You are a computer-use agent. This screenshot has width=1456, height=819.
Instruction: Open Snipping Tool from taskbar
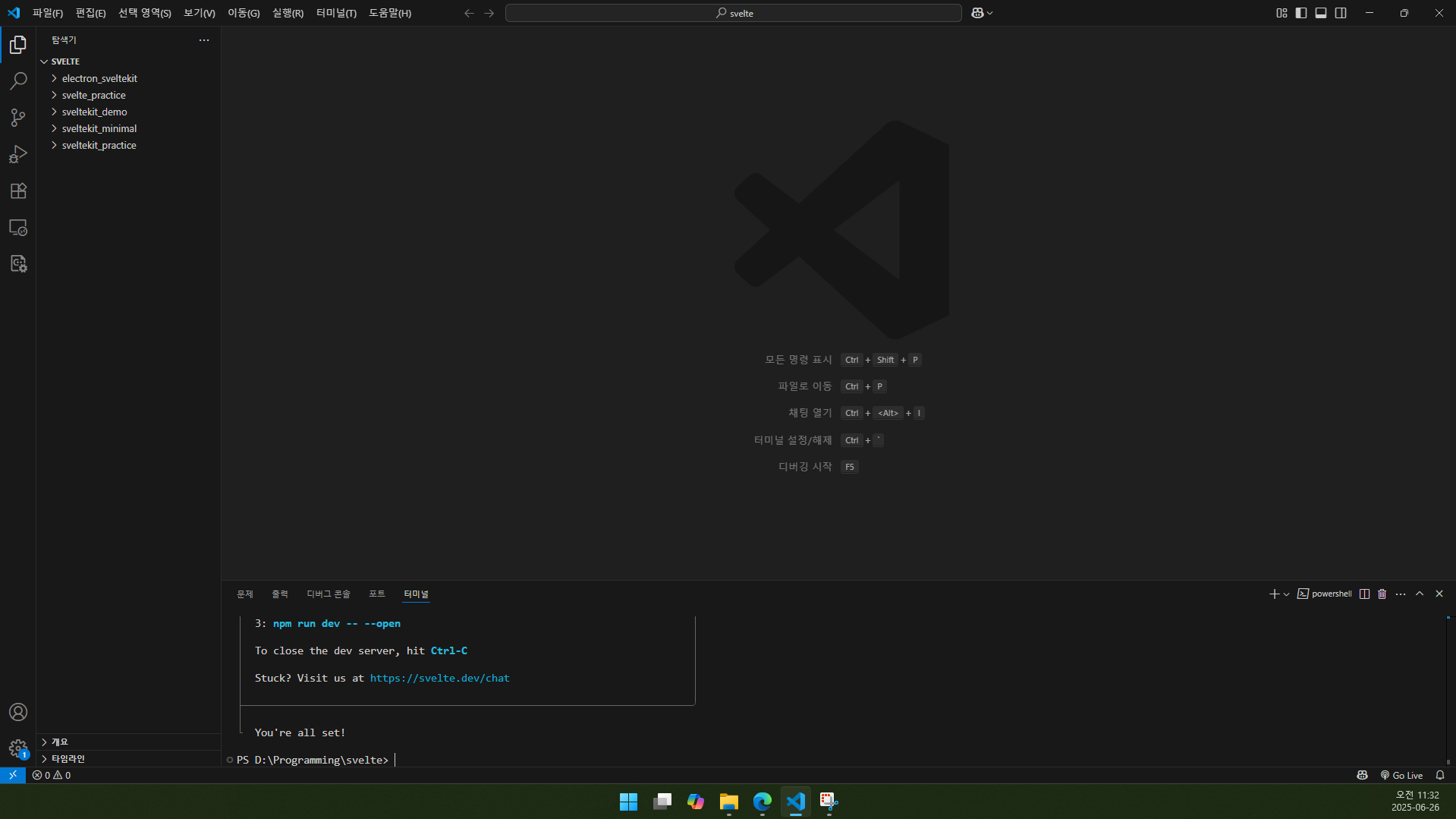(x=829, y=802)
